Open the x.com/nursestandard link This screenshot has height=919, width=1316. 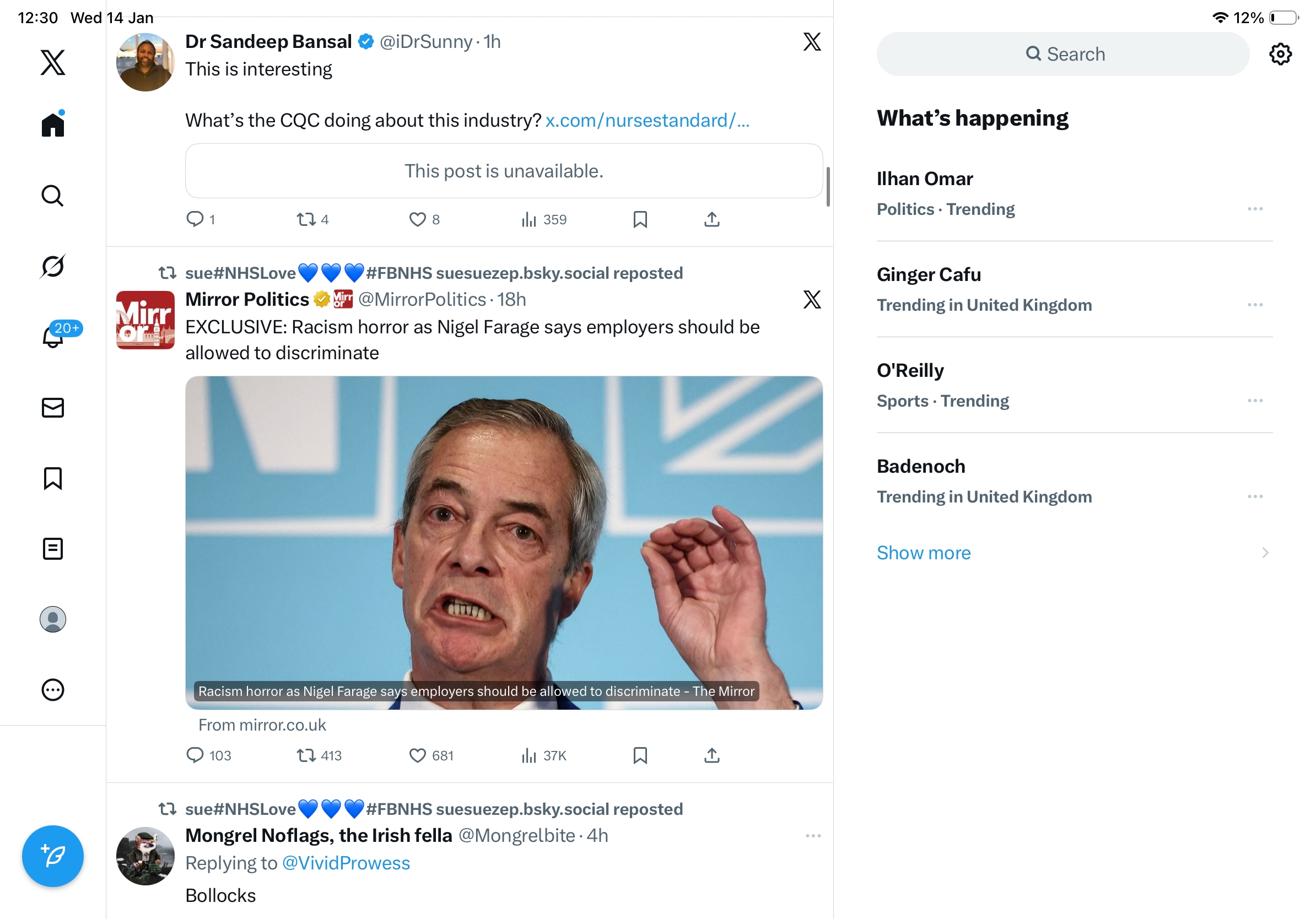pyautogui.click(x=647, y=120)
